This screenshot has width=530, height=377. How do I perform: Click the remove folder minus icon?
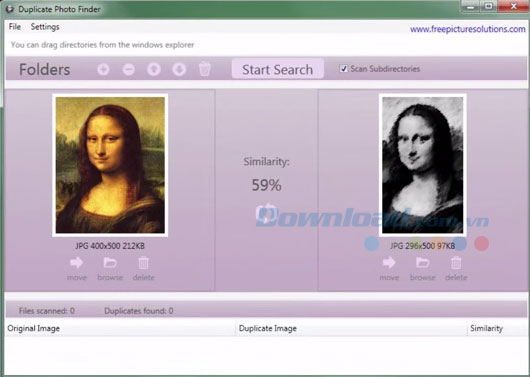coord(128,69)
